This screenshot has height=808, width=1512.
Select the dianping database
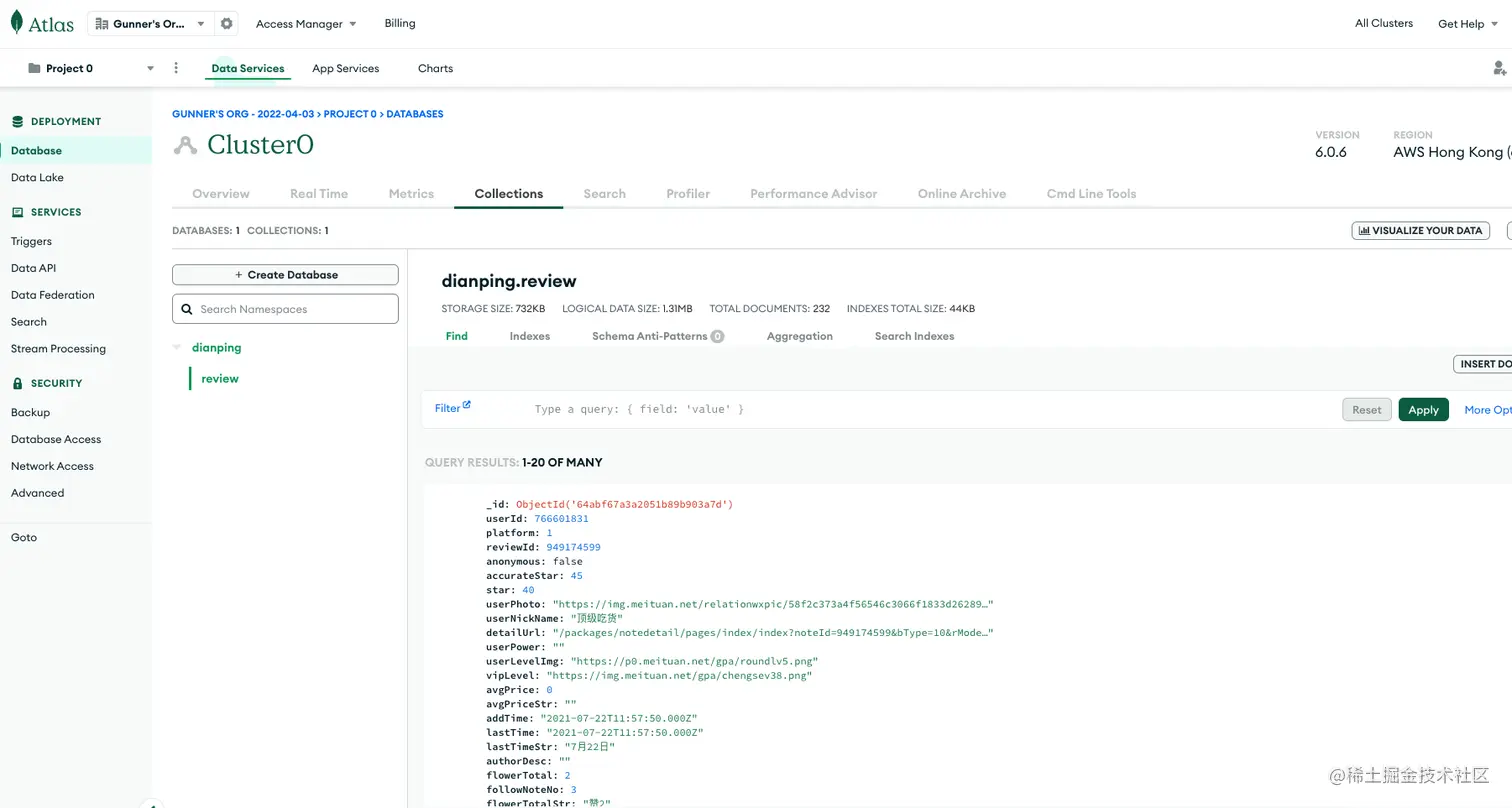(x=216, y=347)
